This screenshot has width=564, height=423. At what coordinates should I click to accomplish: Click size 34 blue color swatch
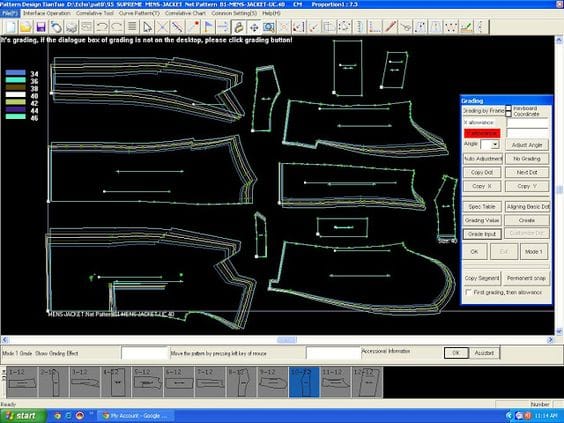click(x=15, y=73)
